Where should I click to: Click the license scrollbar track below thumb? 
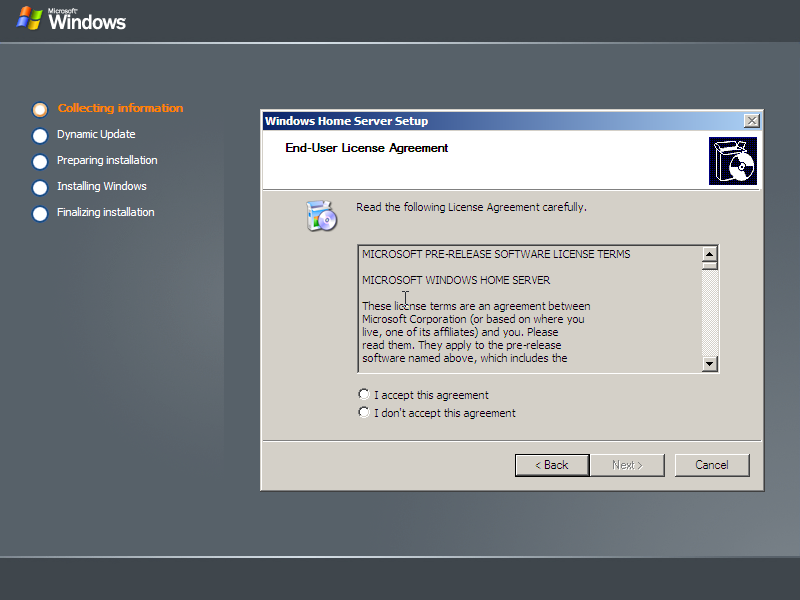(x=710, y=312)
